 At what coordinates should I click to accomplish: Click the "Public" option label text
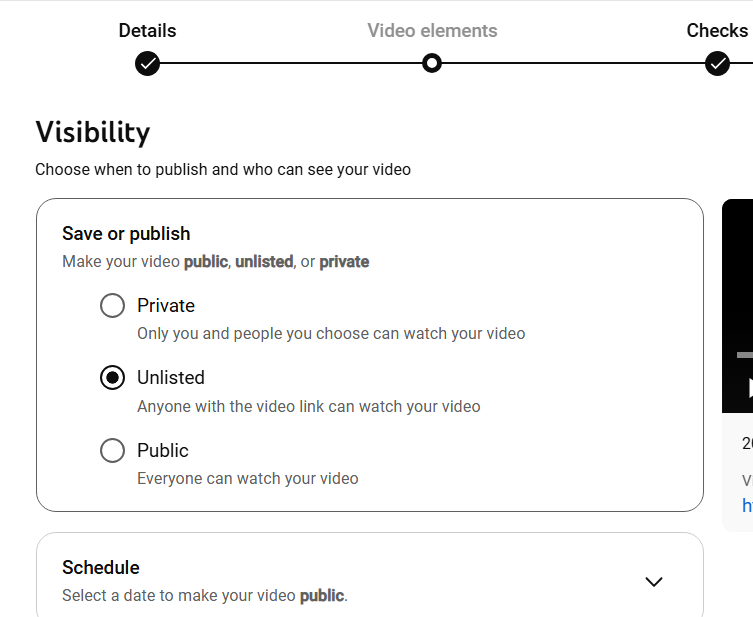[163, 451]
